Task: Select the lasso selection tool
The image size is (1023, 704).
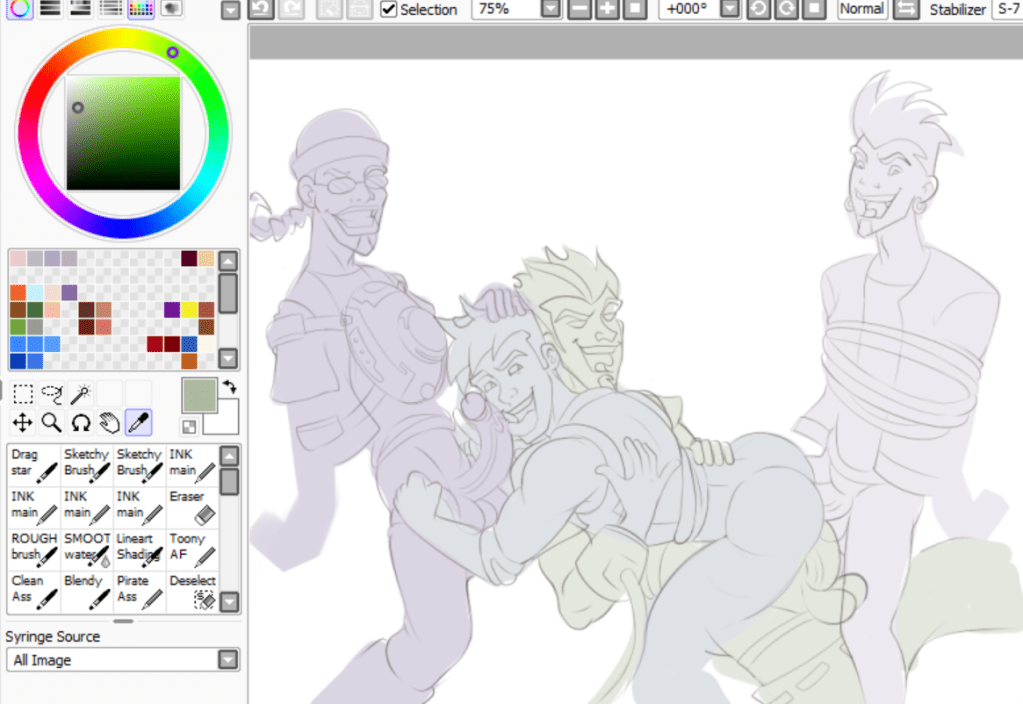Action: (51, 393)
